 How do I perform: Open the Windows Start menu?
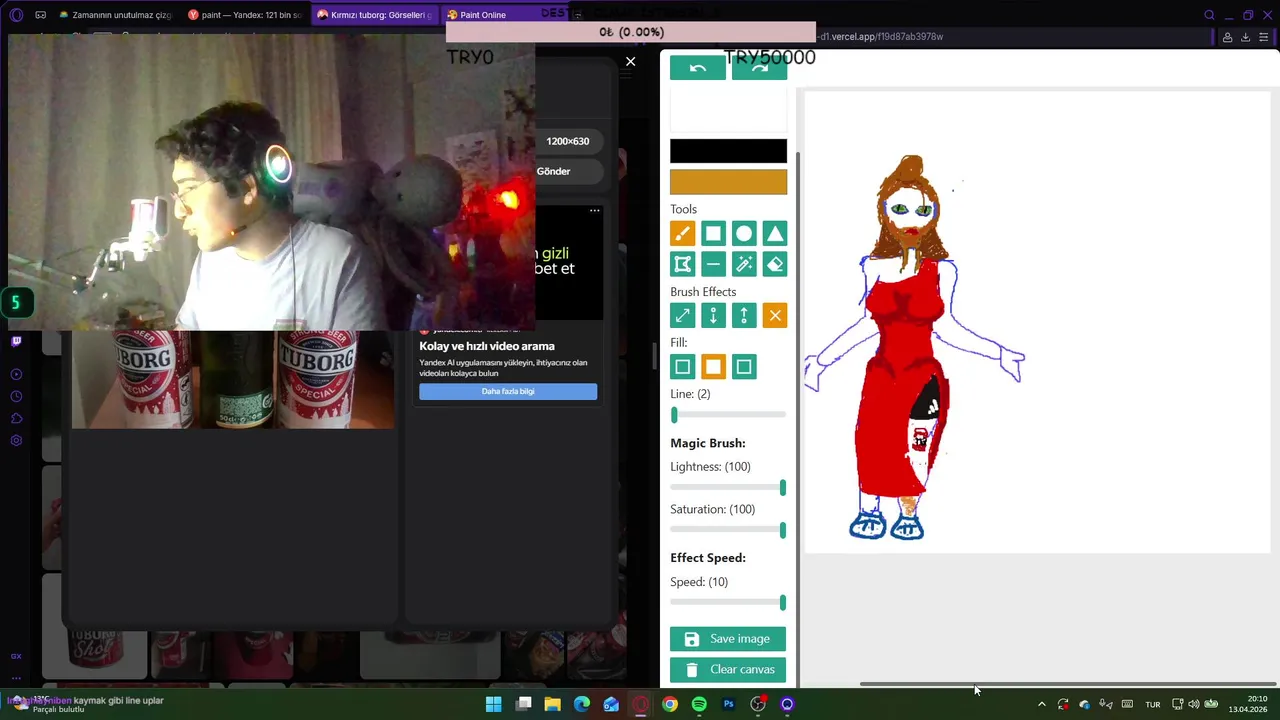click(x=493, y=704)
